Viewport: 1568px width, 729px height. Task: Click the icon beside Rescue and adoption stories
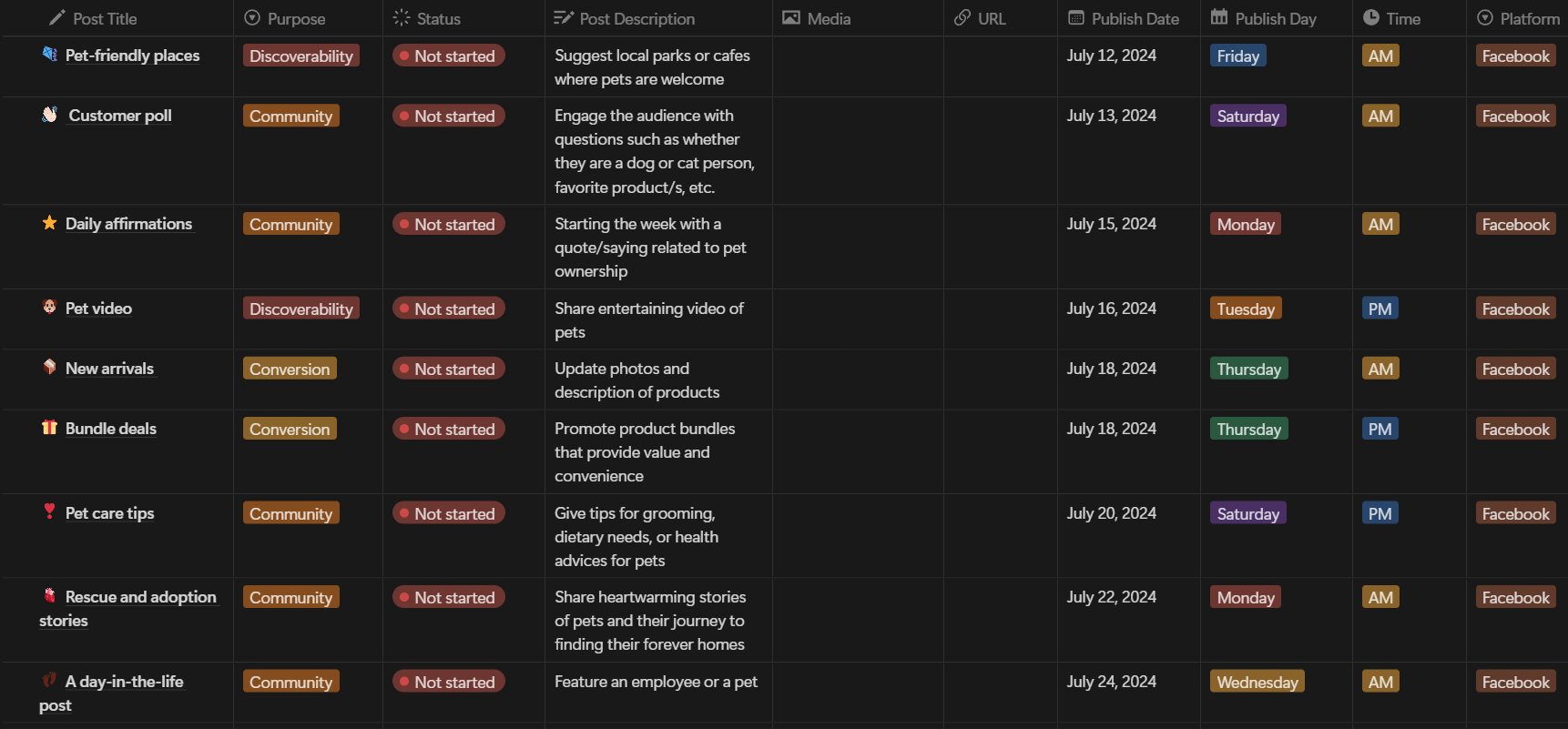pyautogui.click(x=49, y=596)
